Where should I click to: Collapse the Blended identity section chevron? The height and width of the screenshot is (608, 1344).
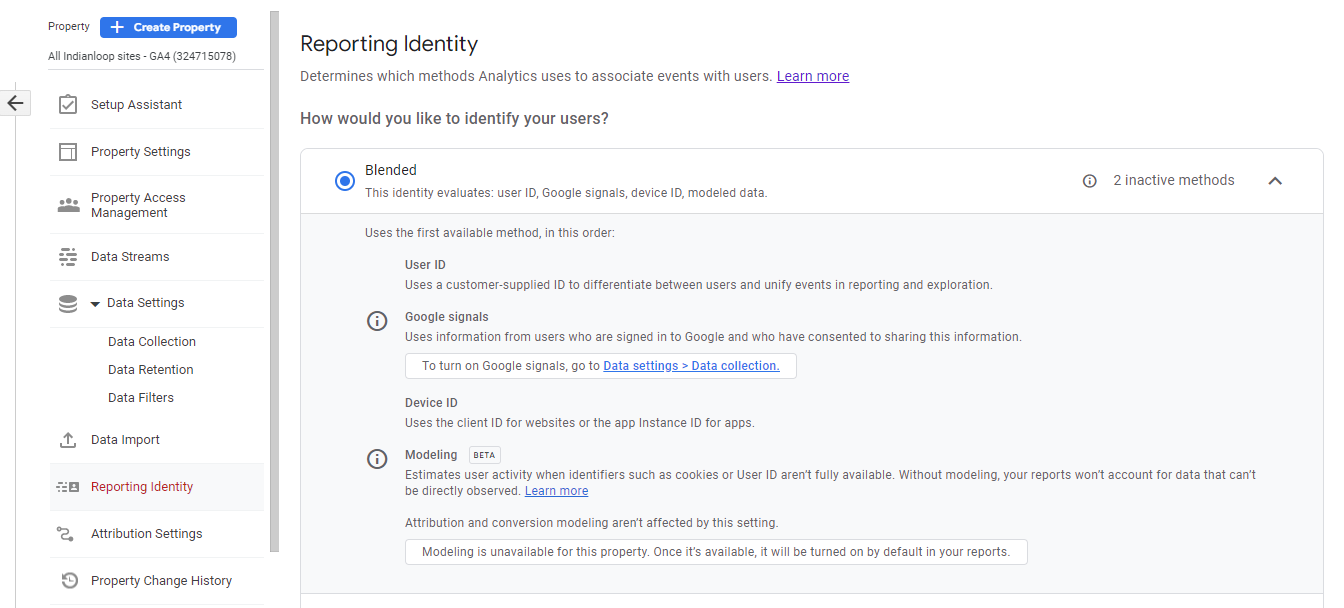point(1275,181)
